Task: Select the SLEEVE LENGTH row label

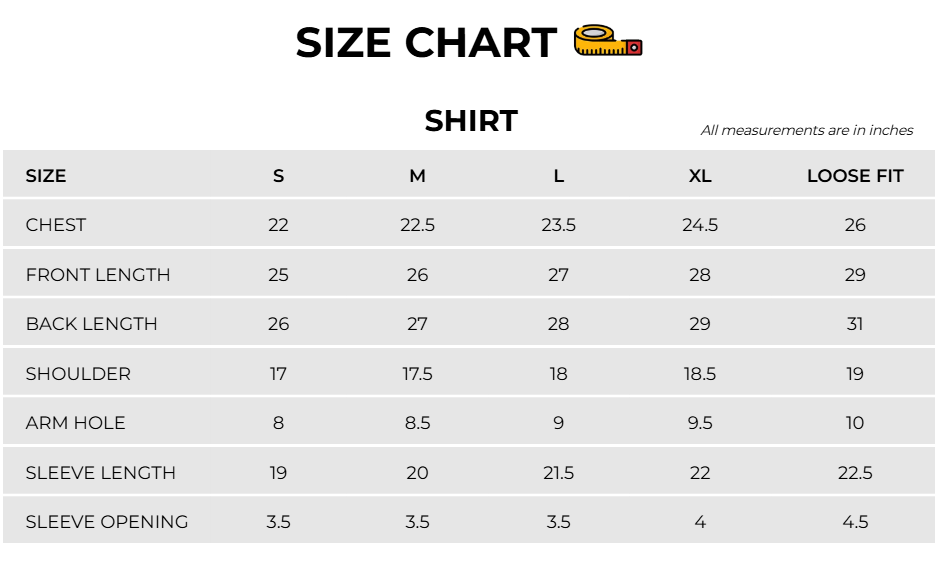Action: [x=101, y=473]
